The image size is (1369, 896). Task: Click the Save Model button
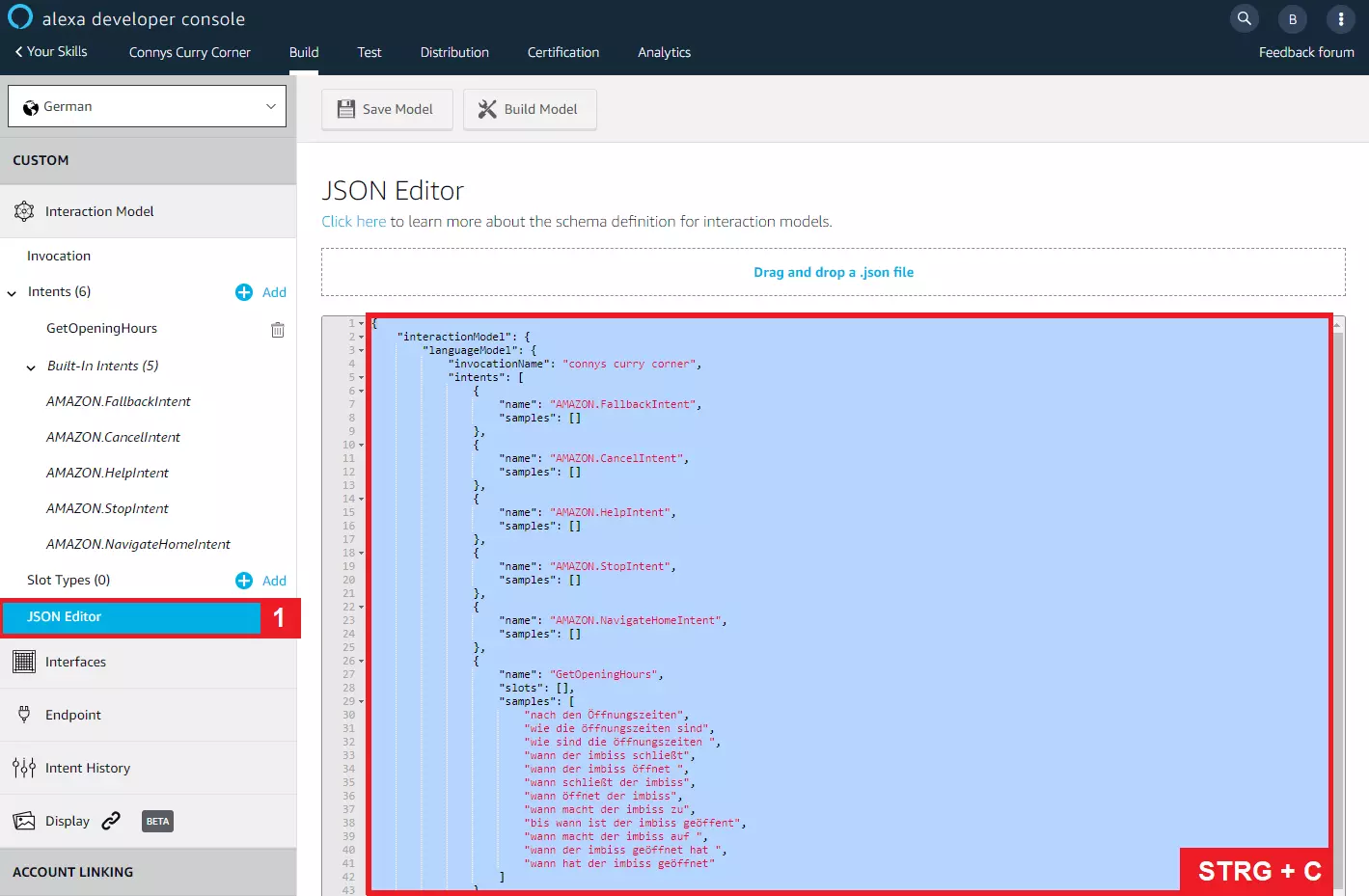(x=387, y=109)
